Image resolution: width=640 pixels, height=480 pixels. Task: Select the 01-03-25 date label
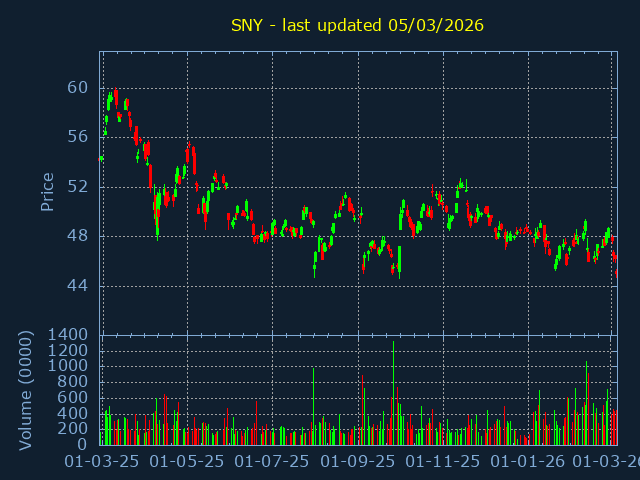coord(102,462)
